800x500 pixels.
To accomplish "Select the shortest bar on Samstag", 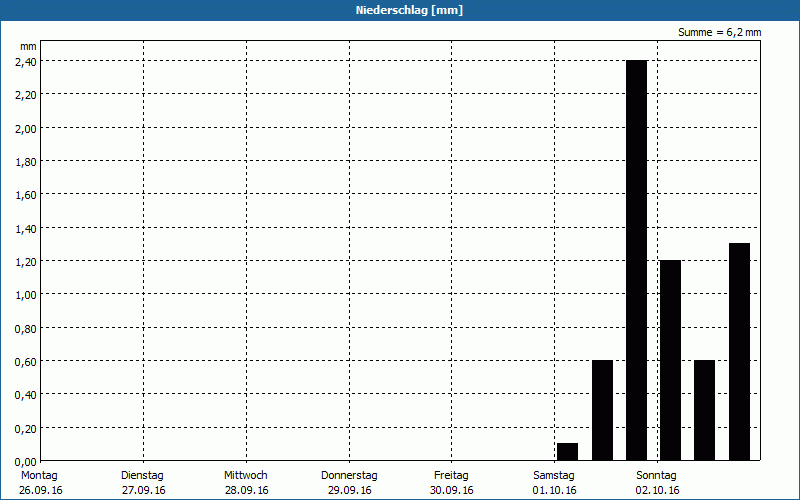I will coord(567,452).
